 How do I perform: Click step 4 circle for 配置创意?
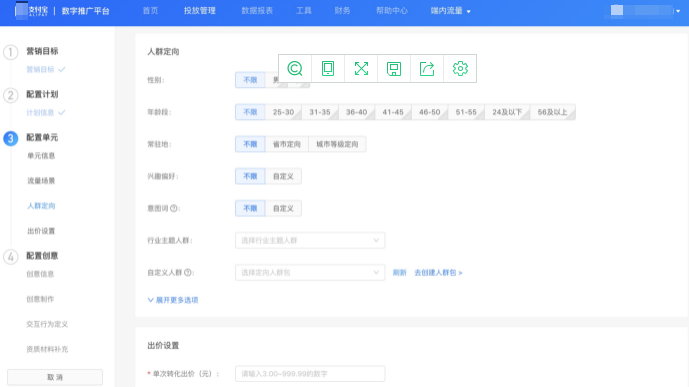[x=11, y=257]
